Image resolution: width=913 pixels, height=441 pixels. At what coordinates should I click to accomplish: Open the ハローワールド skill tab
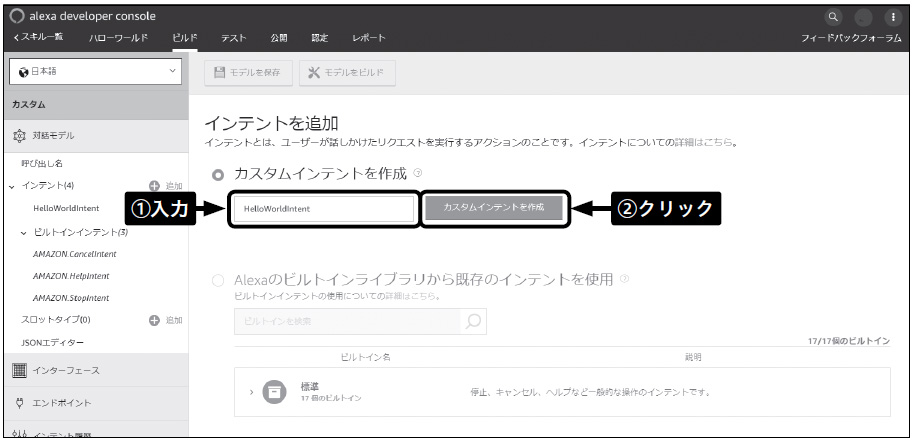(118, 38)
